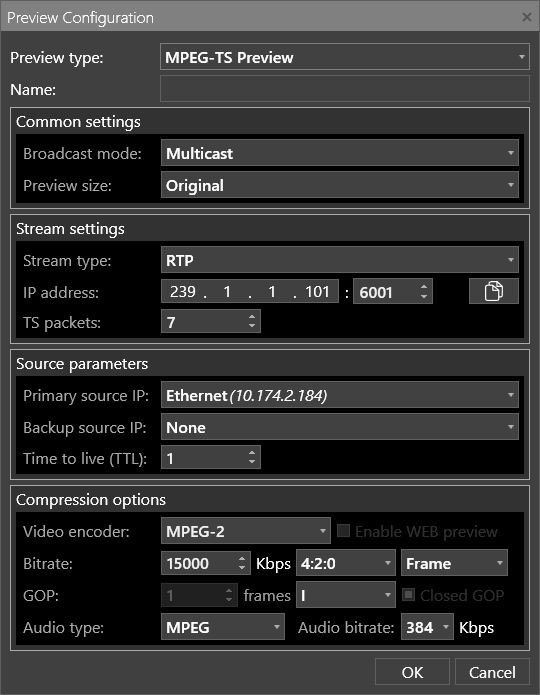
Task: Click the Compression options heading
Action: (x=91, y=500)
